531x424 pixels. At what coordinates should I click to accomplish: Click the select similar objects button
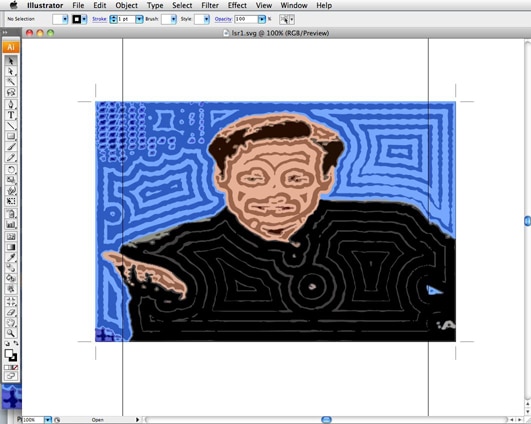pyautogui.click(x=284, y=20)
